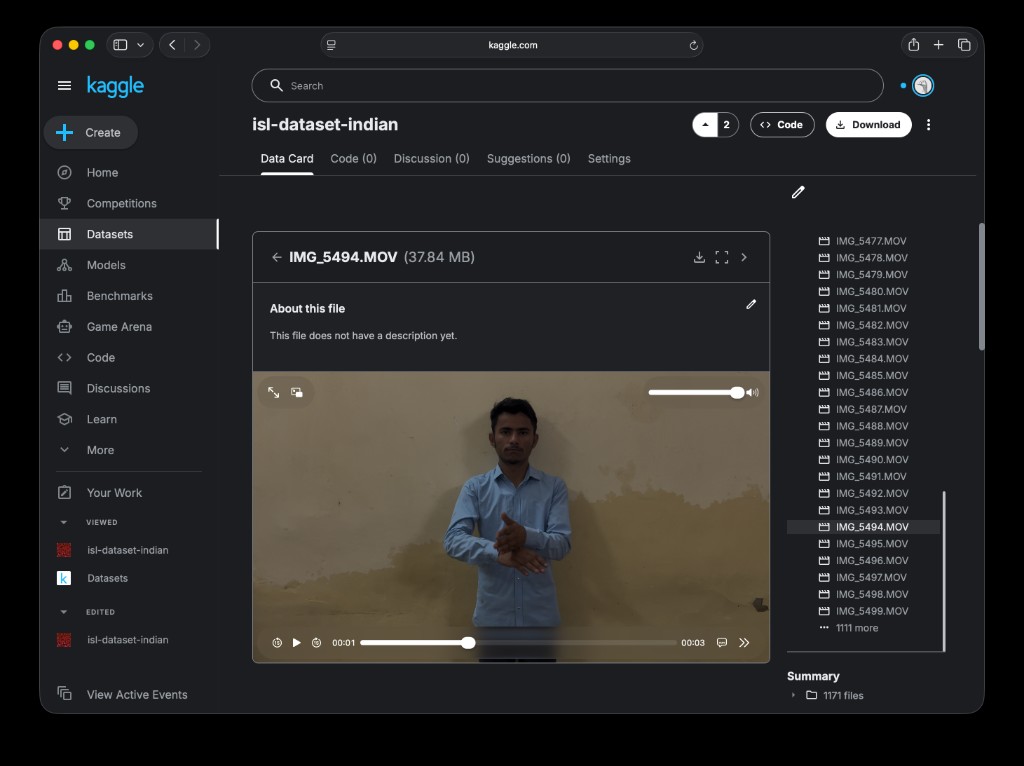This screenshot has width=1024, height=766.
Task: Click the Create button
Action: [91, 133]
